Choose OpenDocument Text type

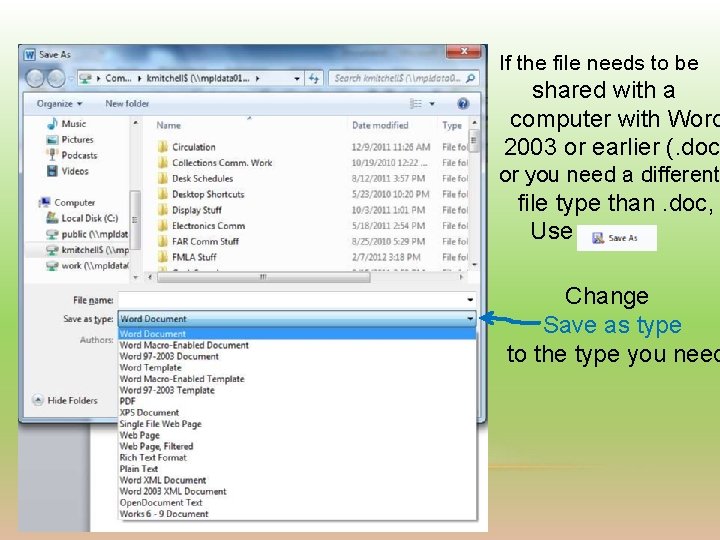(297, 503)
